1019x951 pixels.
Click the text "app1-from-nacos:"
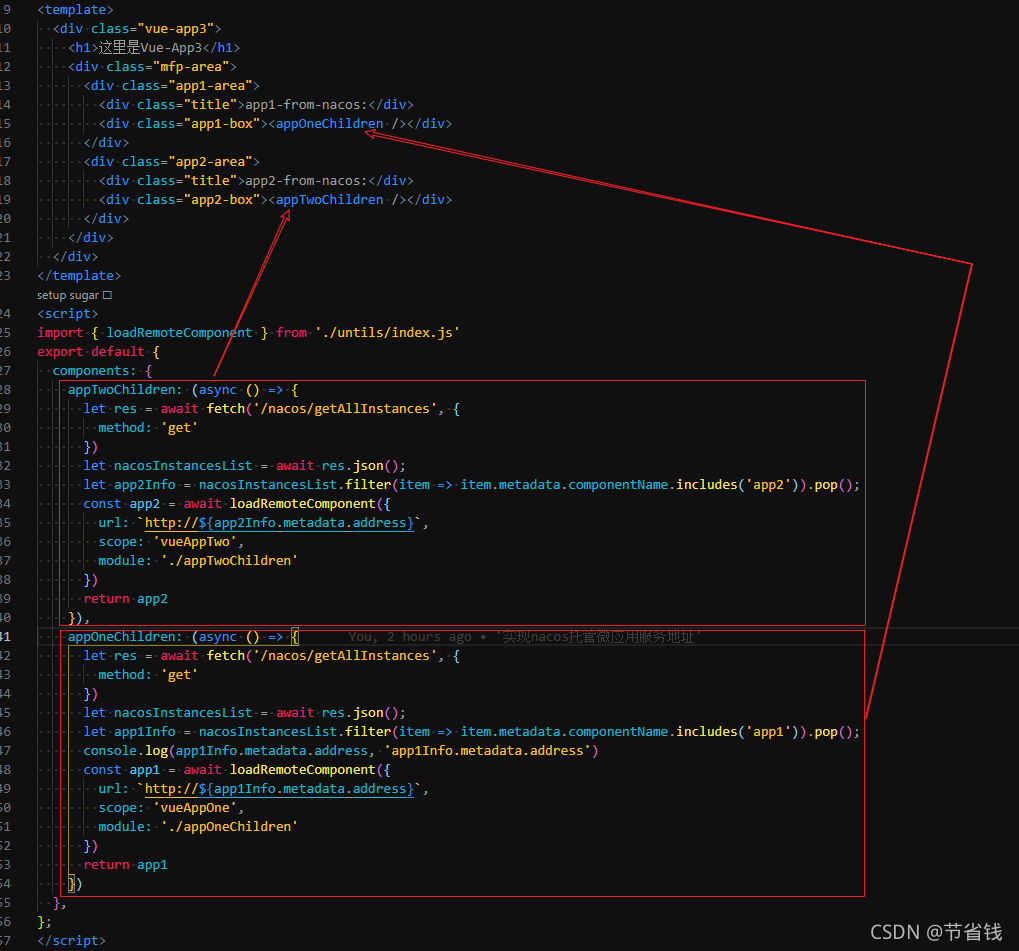tap(306, 105)
